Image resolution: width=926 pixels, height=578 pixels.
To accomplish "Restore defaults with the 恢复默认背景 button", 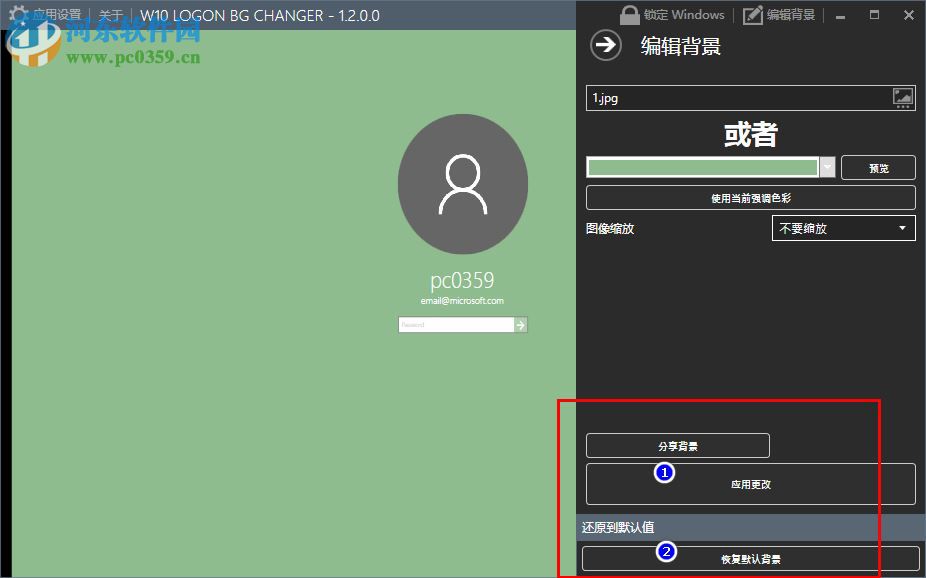I will 750,558.
